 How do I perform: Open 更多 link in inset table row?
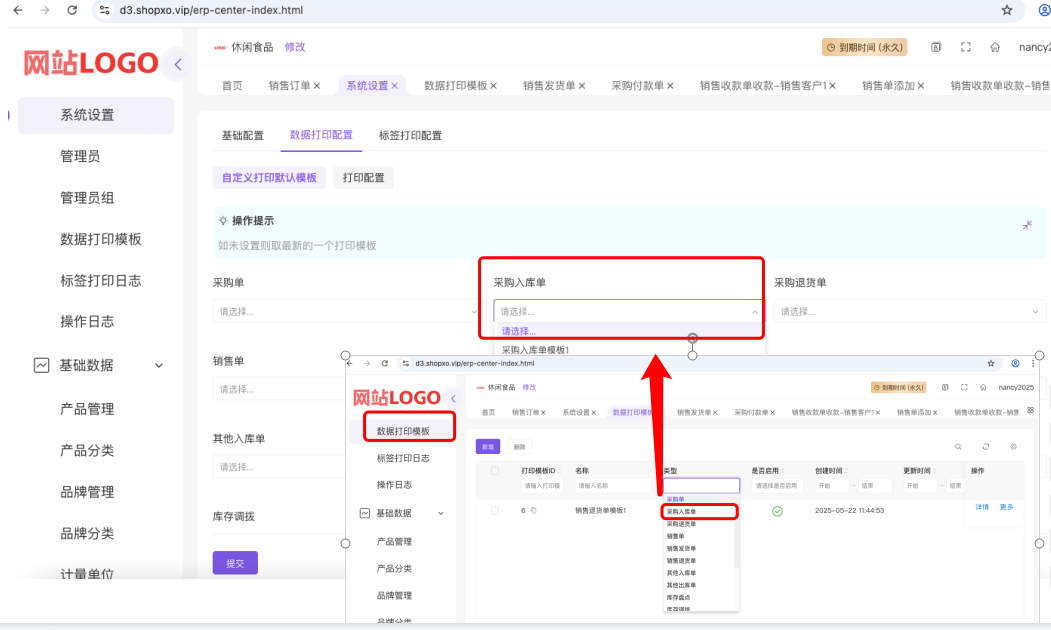pyautogui.click(x=1007, y=507)
